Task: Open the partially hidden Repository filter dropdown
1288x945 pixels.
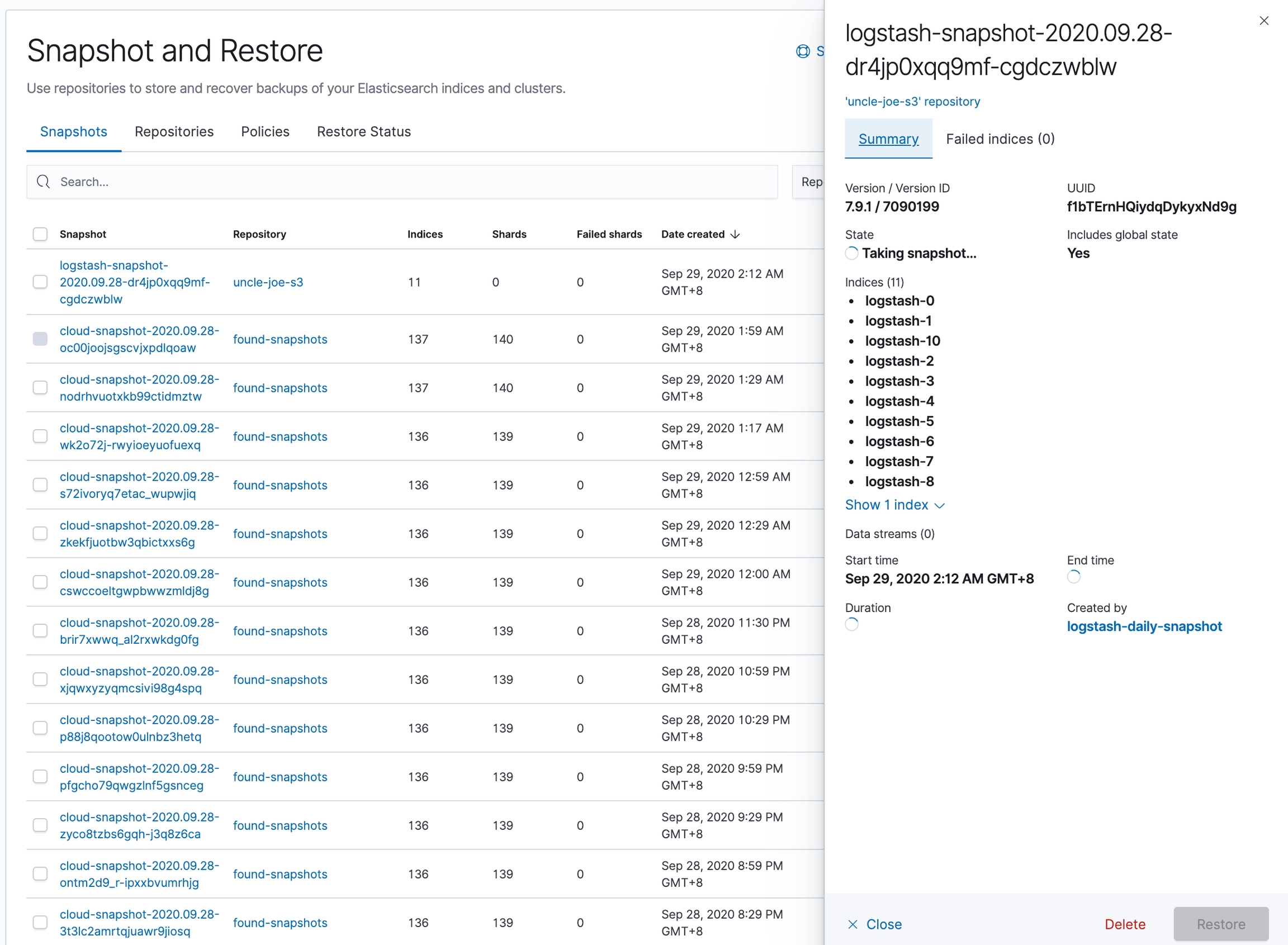Action: [809, 182]
